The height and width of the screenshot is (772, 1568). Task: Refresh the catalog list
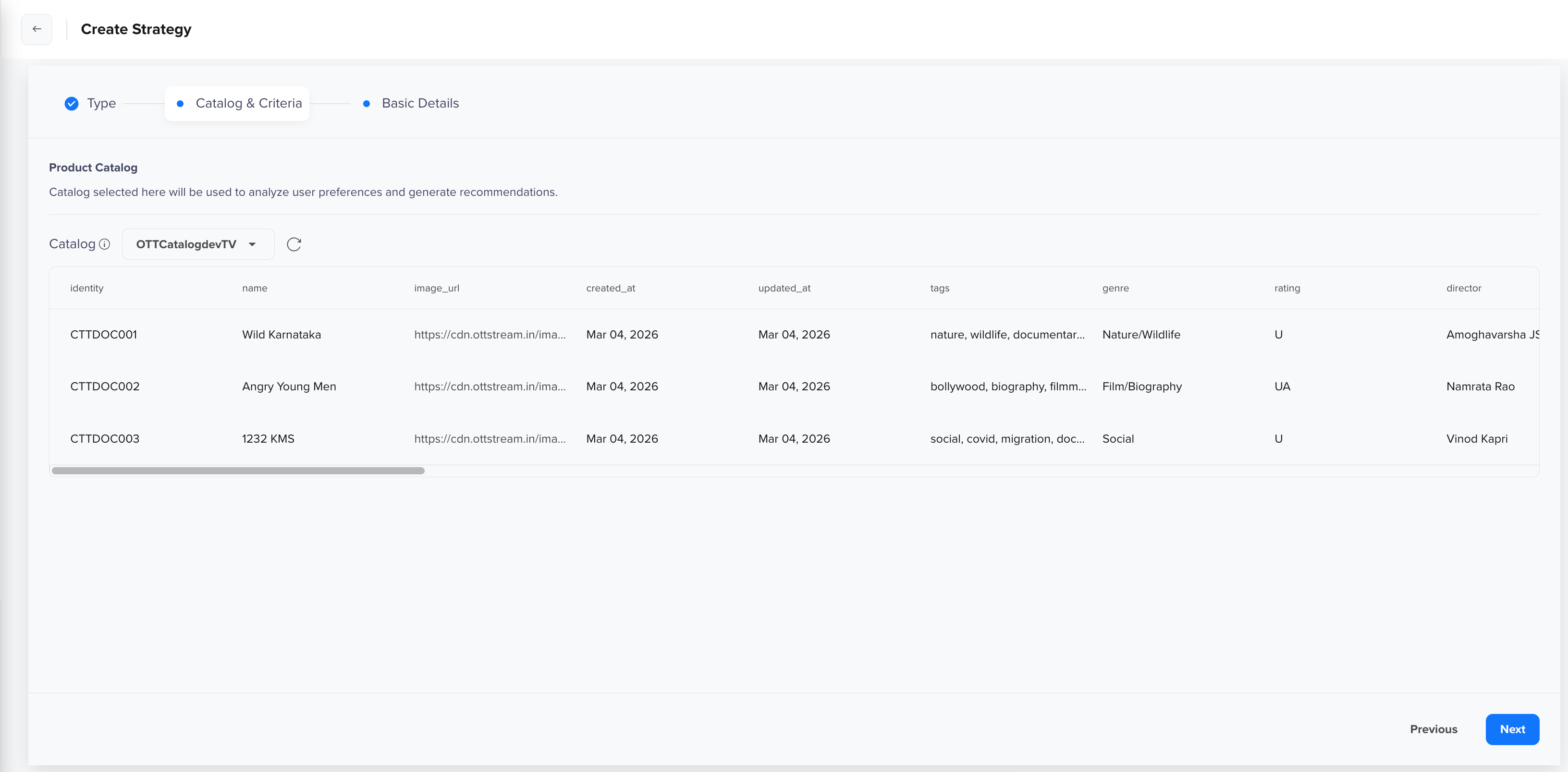pos(294,244)
